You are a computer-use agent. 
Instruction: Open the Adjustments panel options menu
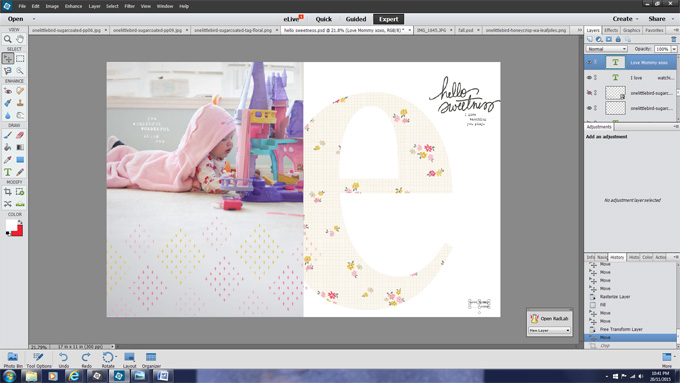676,127
